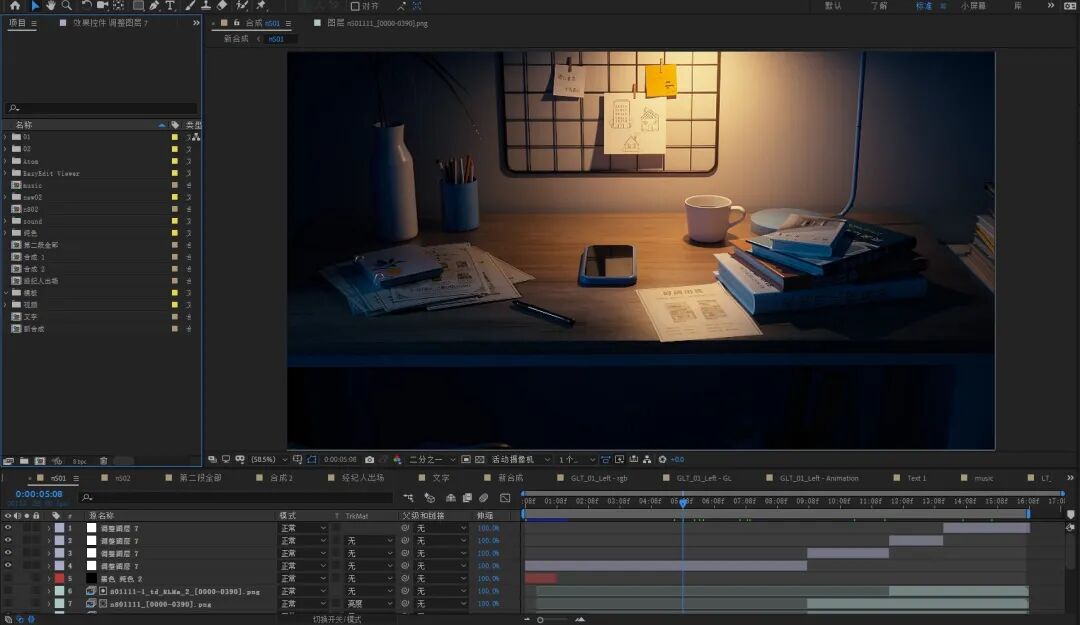Select the Clone Stamp tool
The image size is (1080, 625).
[x=205, y=5]
